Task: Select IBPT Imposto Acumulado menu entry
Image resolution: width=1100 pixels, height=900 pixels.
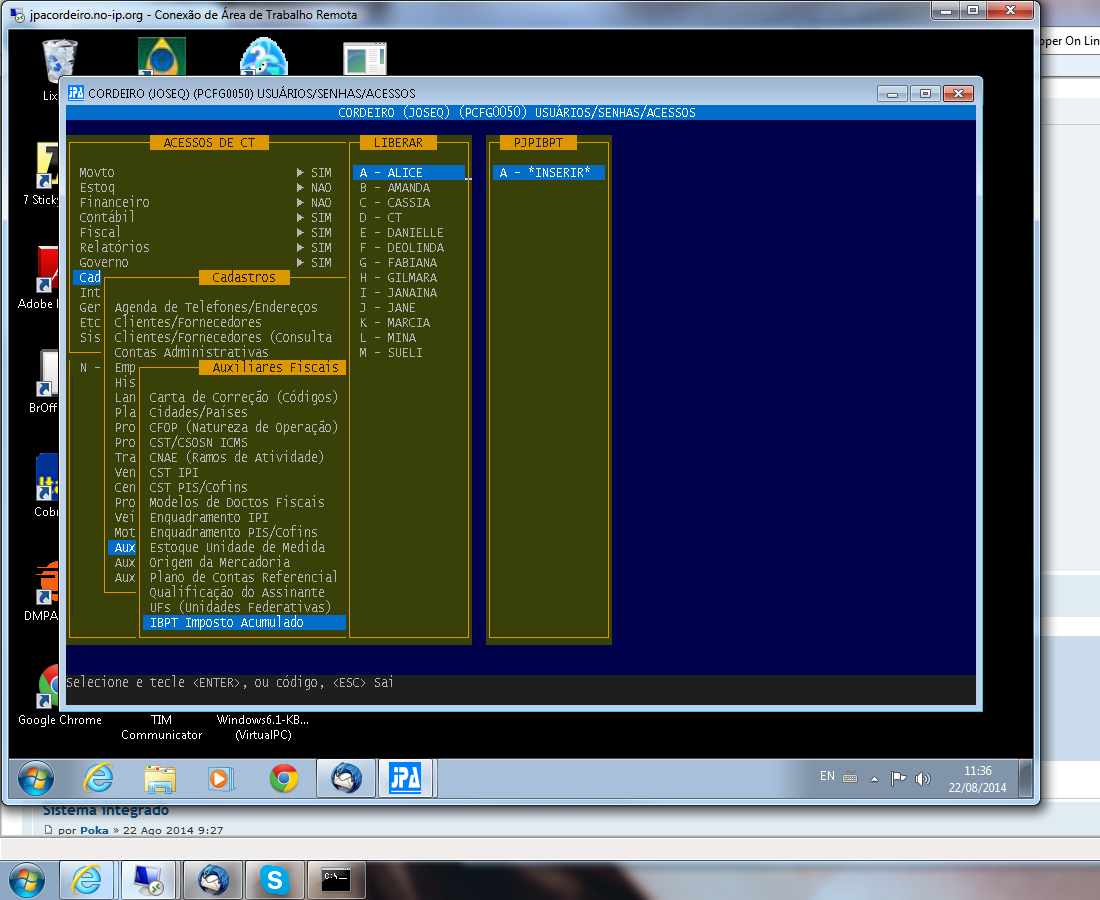Action: click(x=226, y=623)
